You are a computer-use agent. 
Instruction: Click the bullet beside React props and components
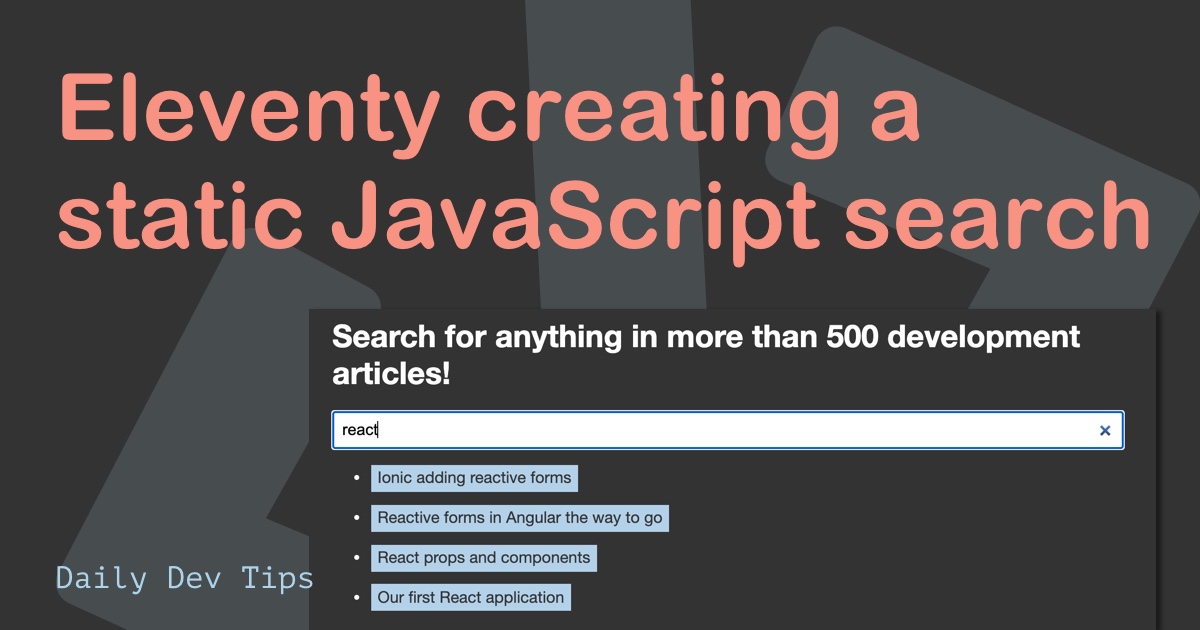[x=355, y=558]
